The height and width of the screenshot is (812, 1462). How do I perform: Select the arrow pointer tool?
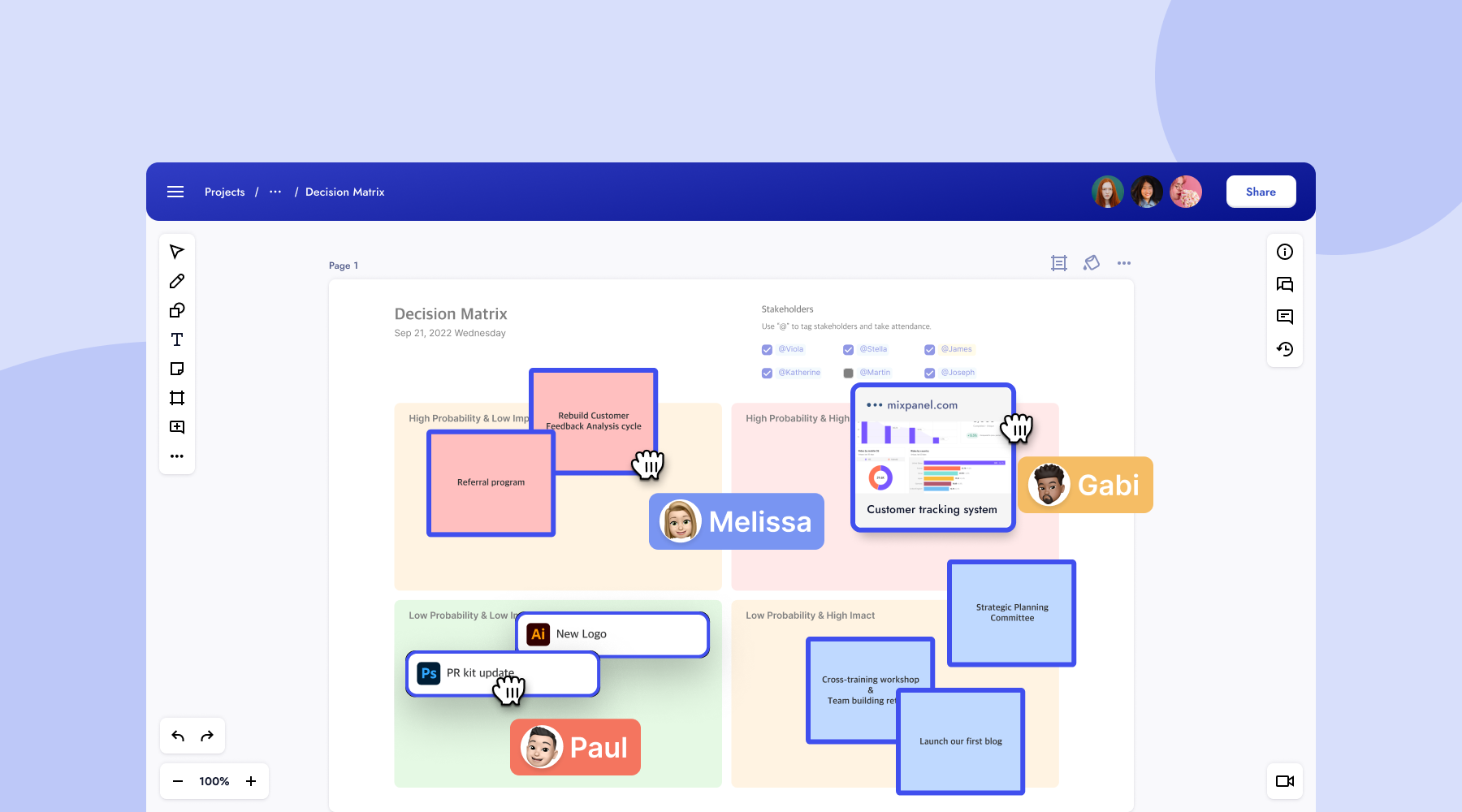177,252
